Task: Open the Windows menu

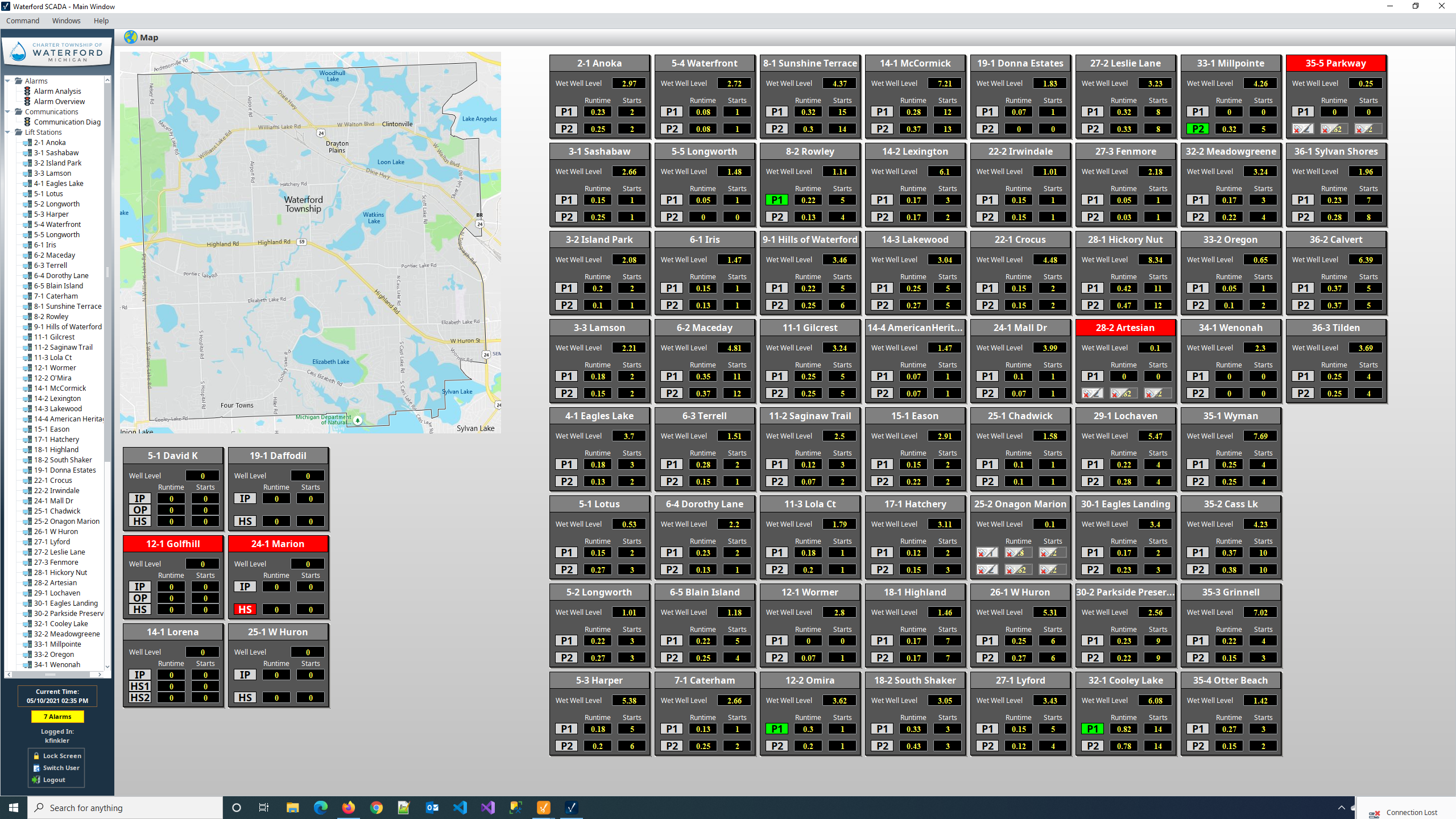Action: pyautogui.click(x=66, y=20)
